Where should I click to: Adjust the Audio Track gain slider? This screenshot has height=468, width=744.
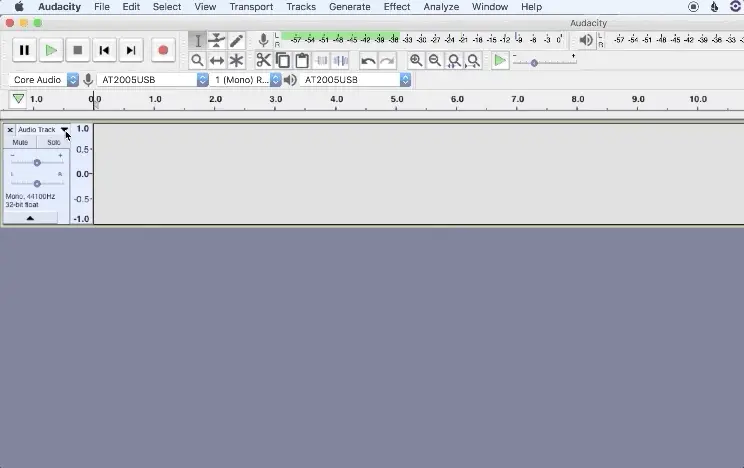37,162
